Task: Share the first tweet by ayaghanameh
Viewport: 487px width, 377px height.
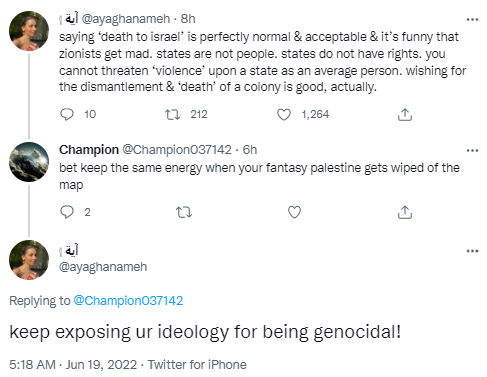Action: (405, 115)
